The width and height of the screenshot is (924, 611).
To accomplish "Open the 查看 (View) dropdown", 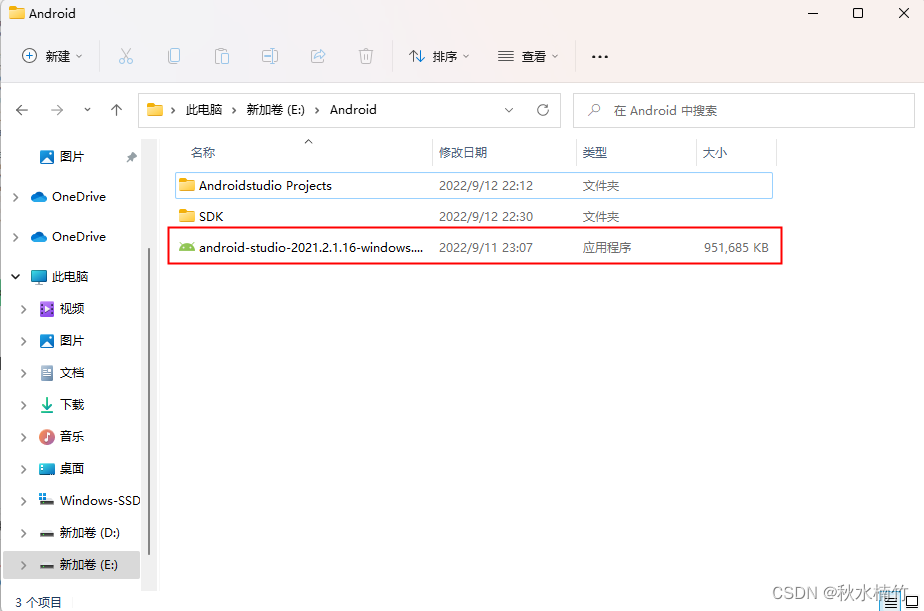I will pos(528,57).
